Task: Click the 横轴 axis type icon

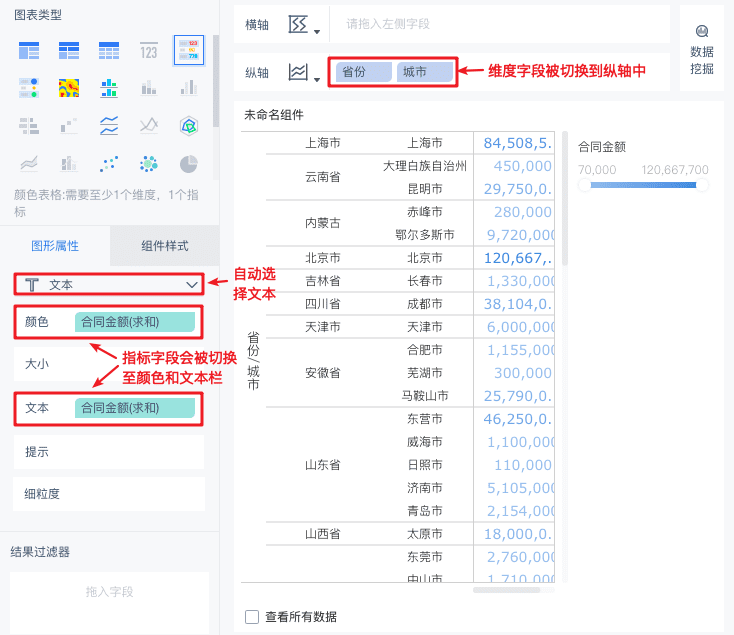Action: point(298,24)
